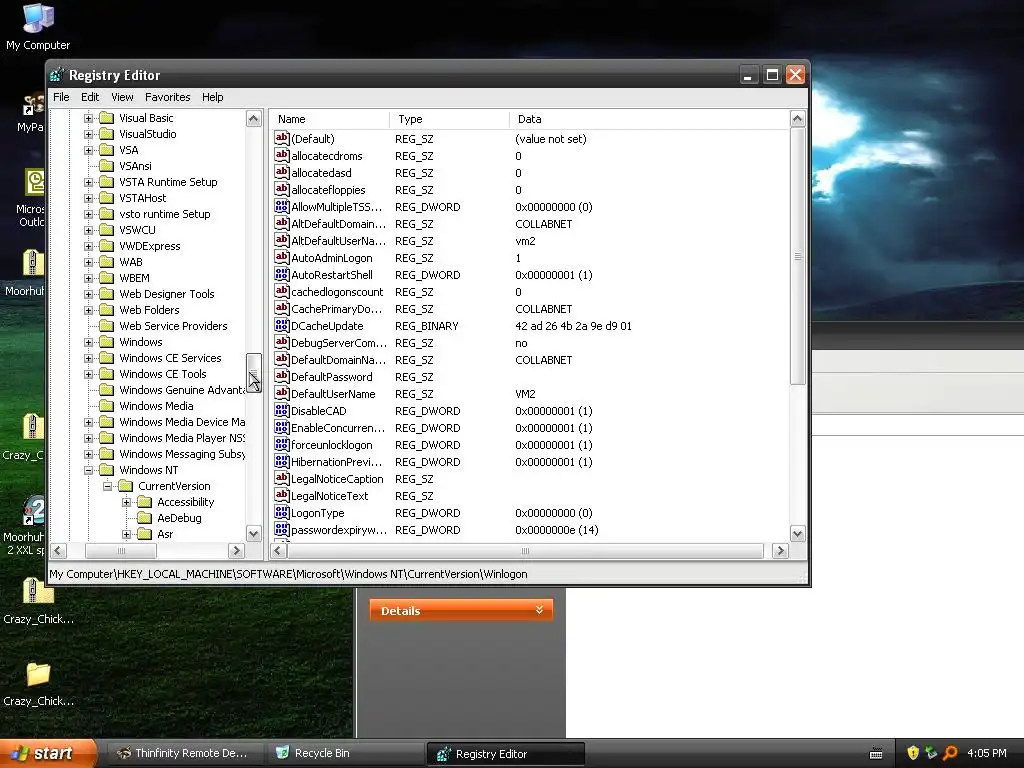Switch to Recycle Bin taskbar button
This screenshot has height=768, width=1024.
345,753
